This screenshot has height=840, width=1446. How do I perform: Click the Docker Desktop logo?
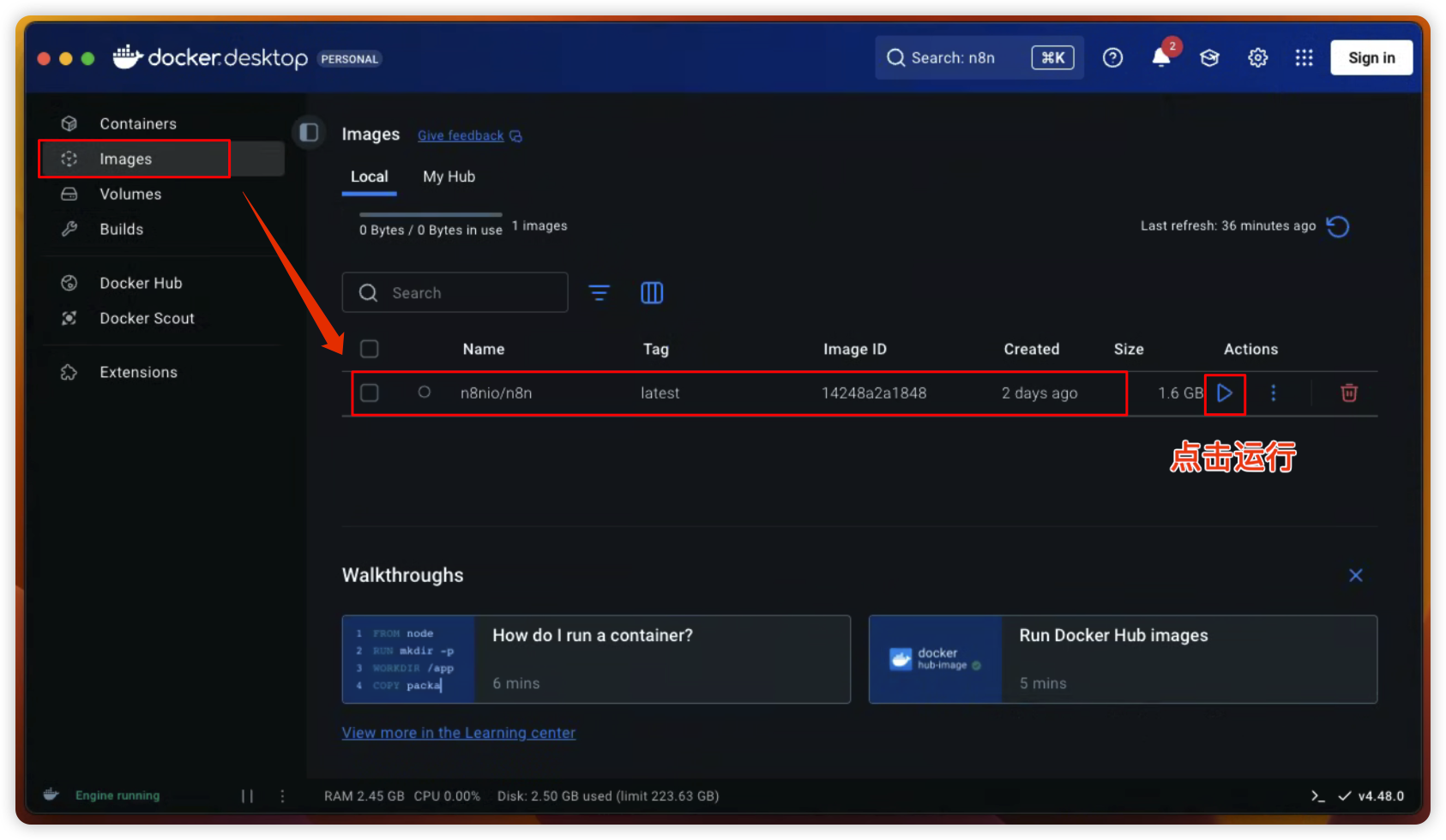point(210,57)
